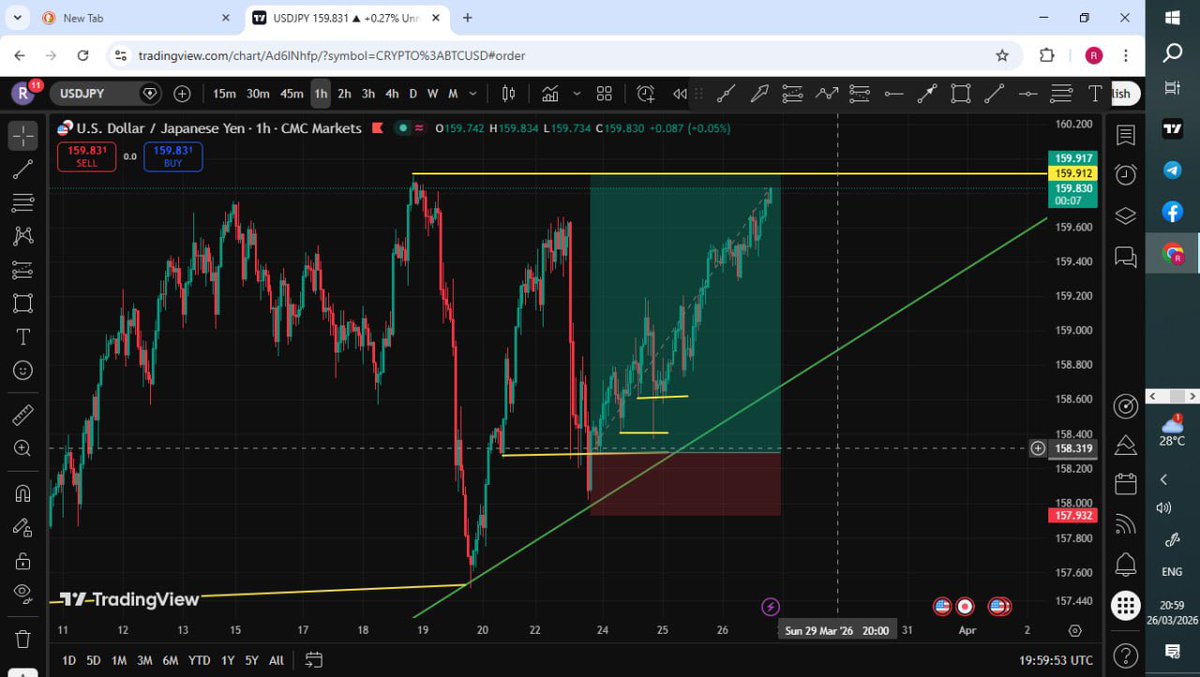This screenshot has width=1200, height=677.
Task: Open the Chrome three-dot menu
Action: tap(1127, 56)
